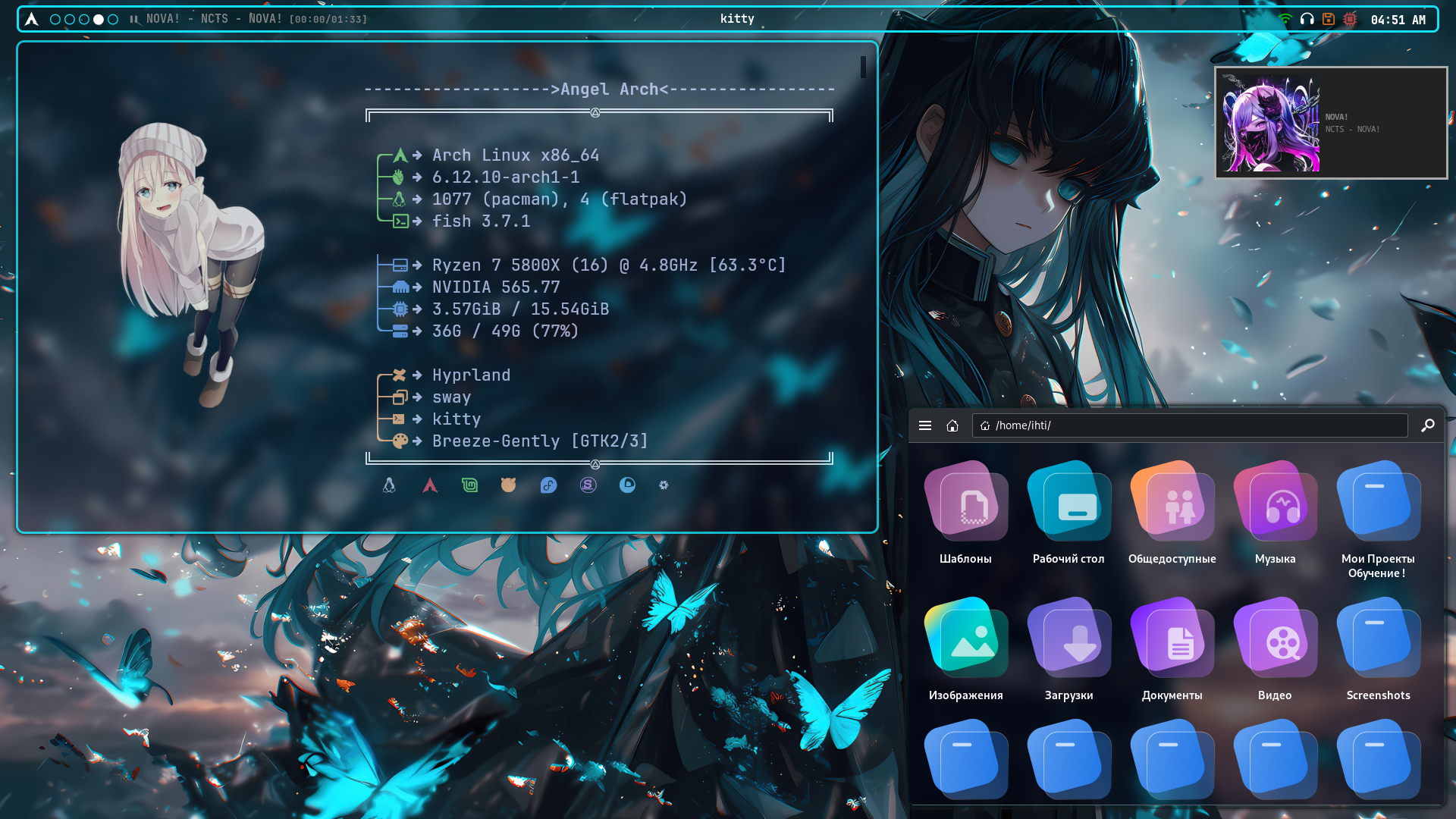1456x819 pixels.
Task: Open the file manager search icon
Action: click(x=1427, y=425)
